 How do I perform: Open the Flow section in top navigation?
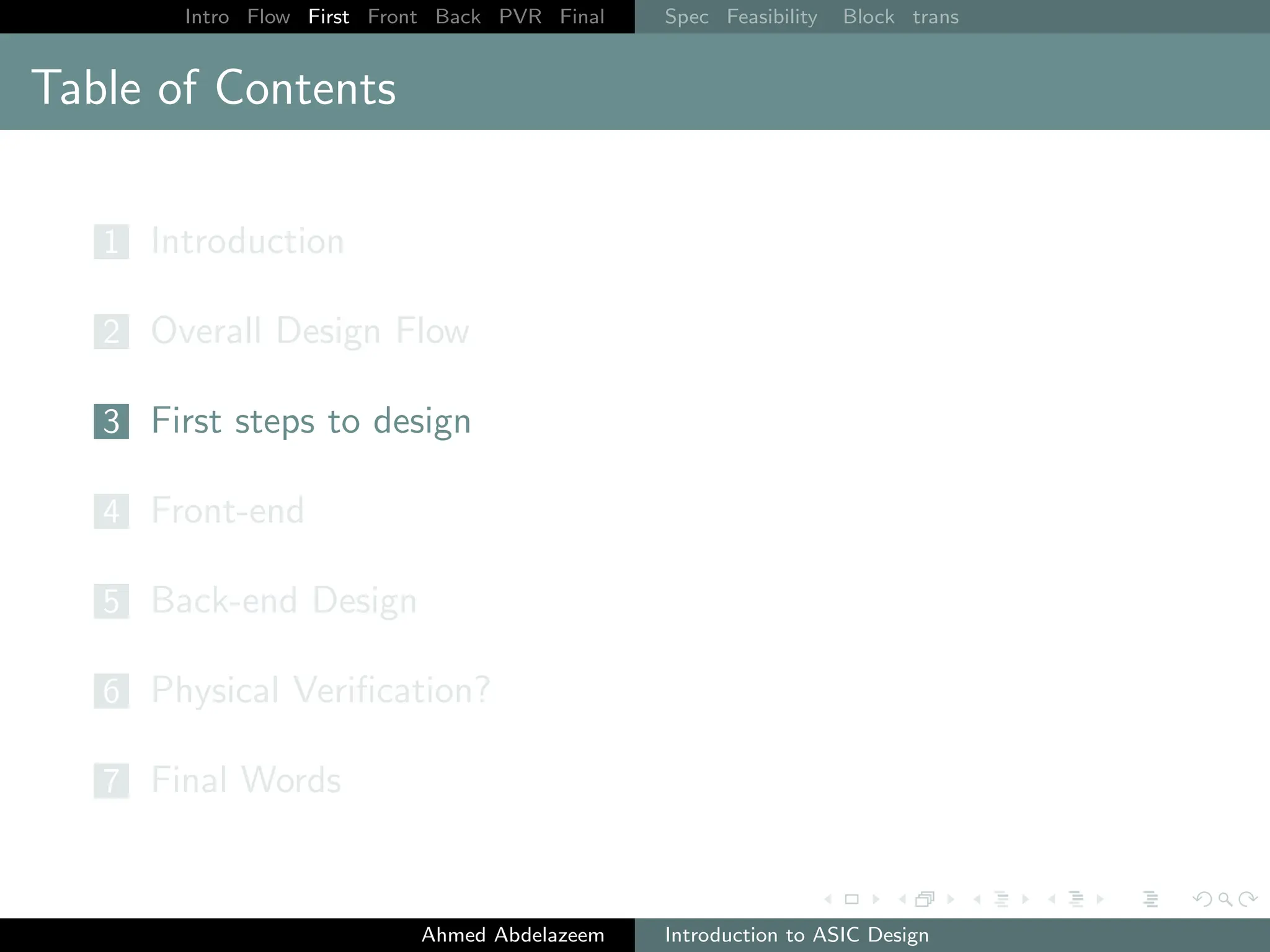click(269, 17)
